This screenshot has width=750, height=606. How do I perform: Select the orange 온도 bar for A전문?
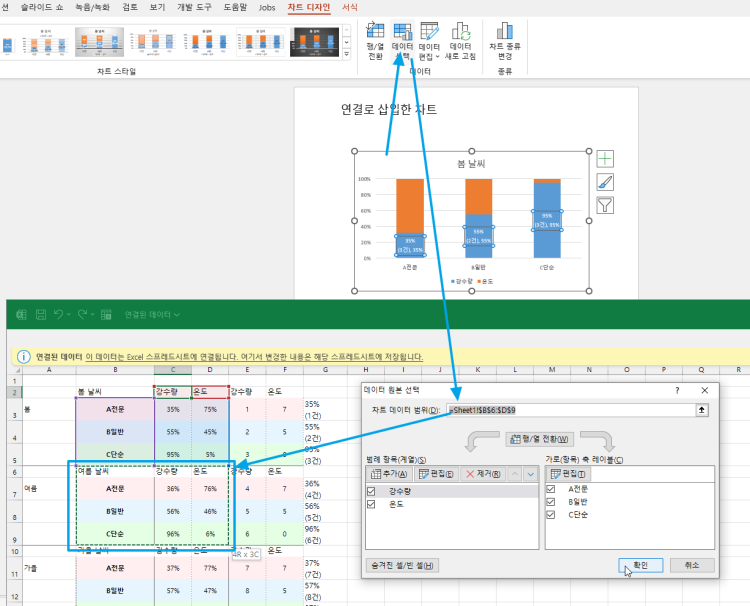410,206
